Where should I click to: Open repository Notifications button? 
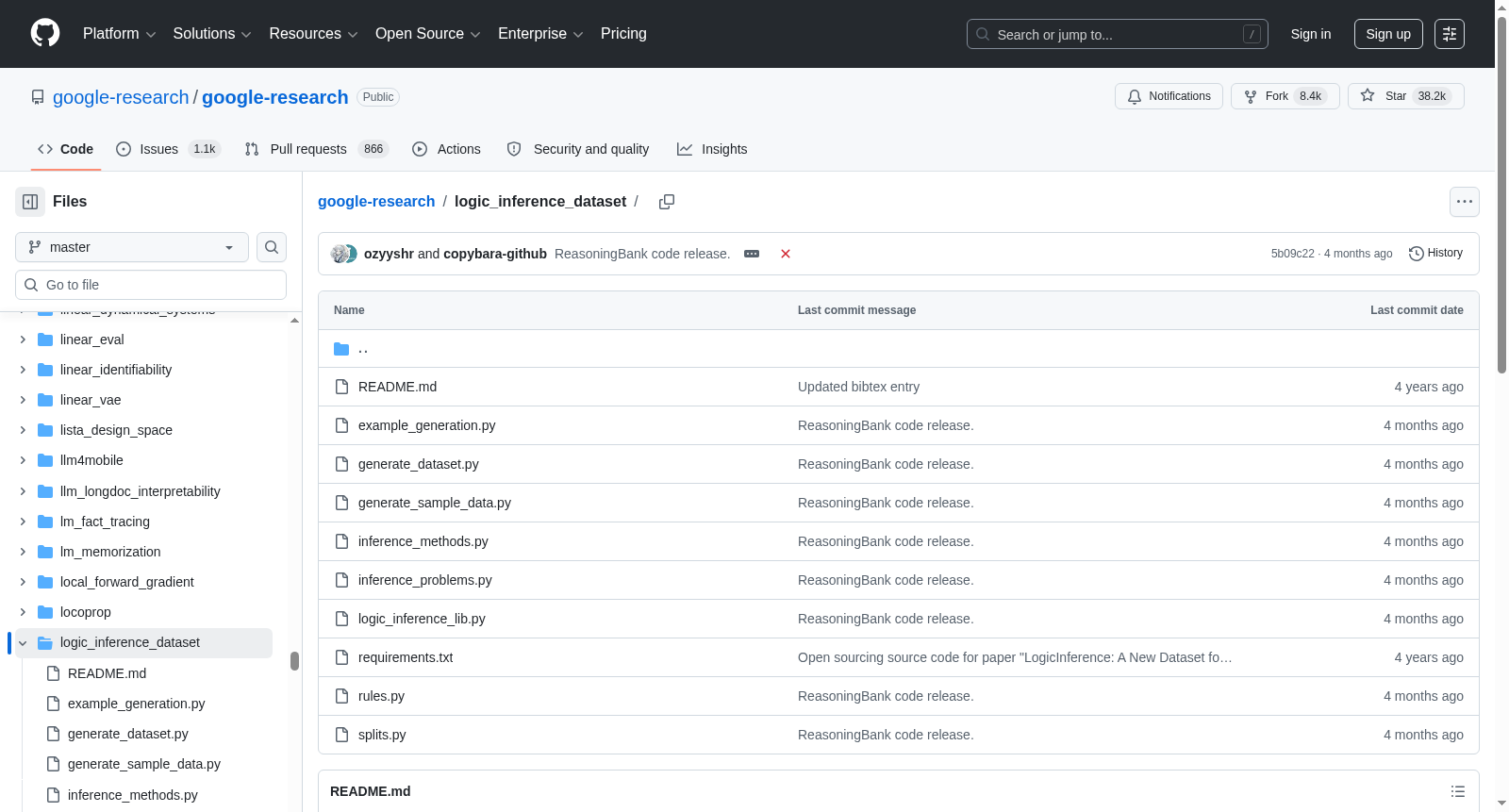click(x=1169, y=96)
